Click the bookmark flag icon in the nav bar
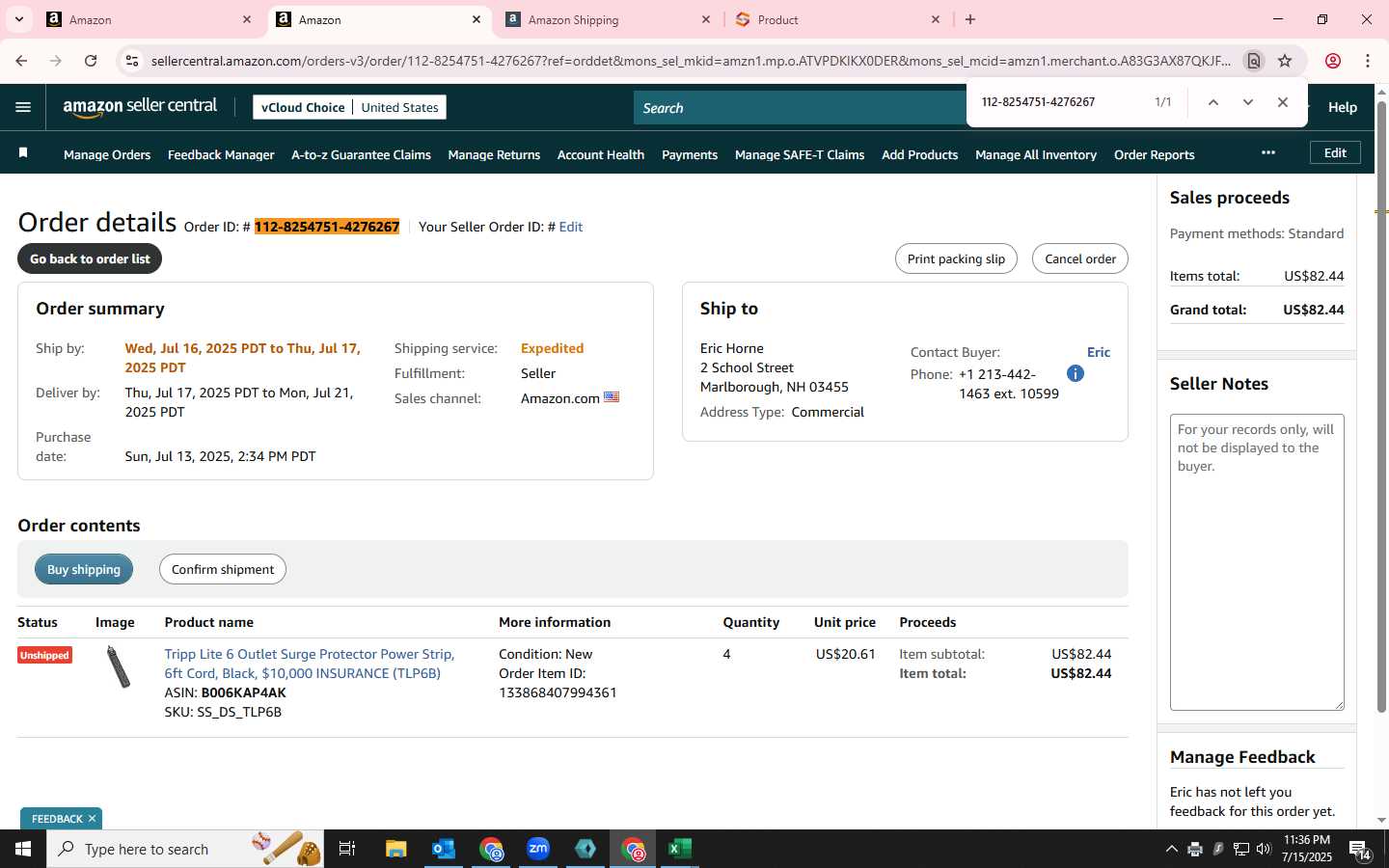1389x868 pixels. click(23, 153)
